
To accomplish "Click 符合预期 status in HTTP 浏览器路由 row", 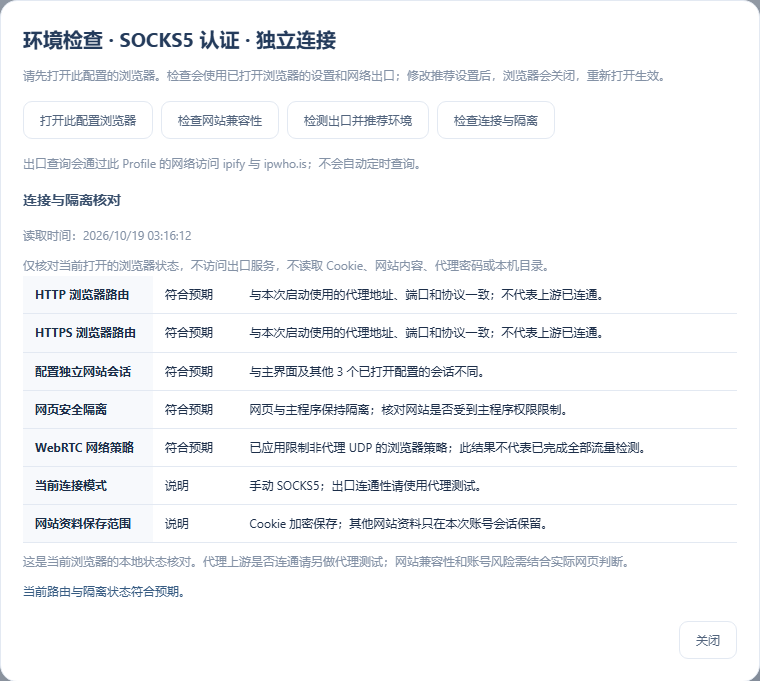I will point(189,295).
